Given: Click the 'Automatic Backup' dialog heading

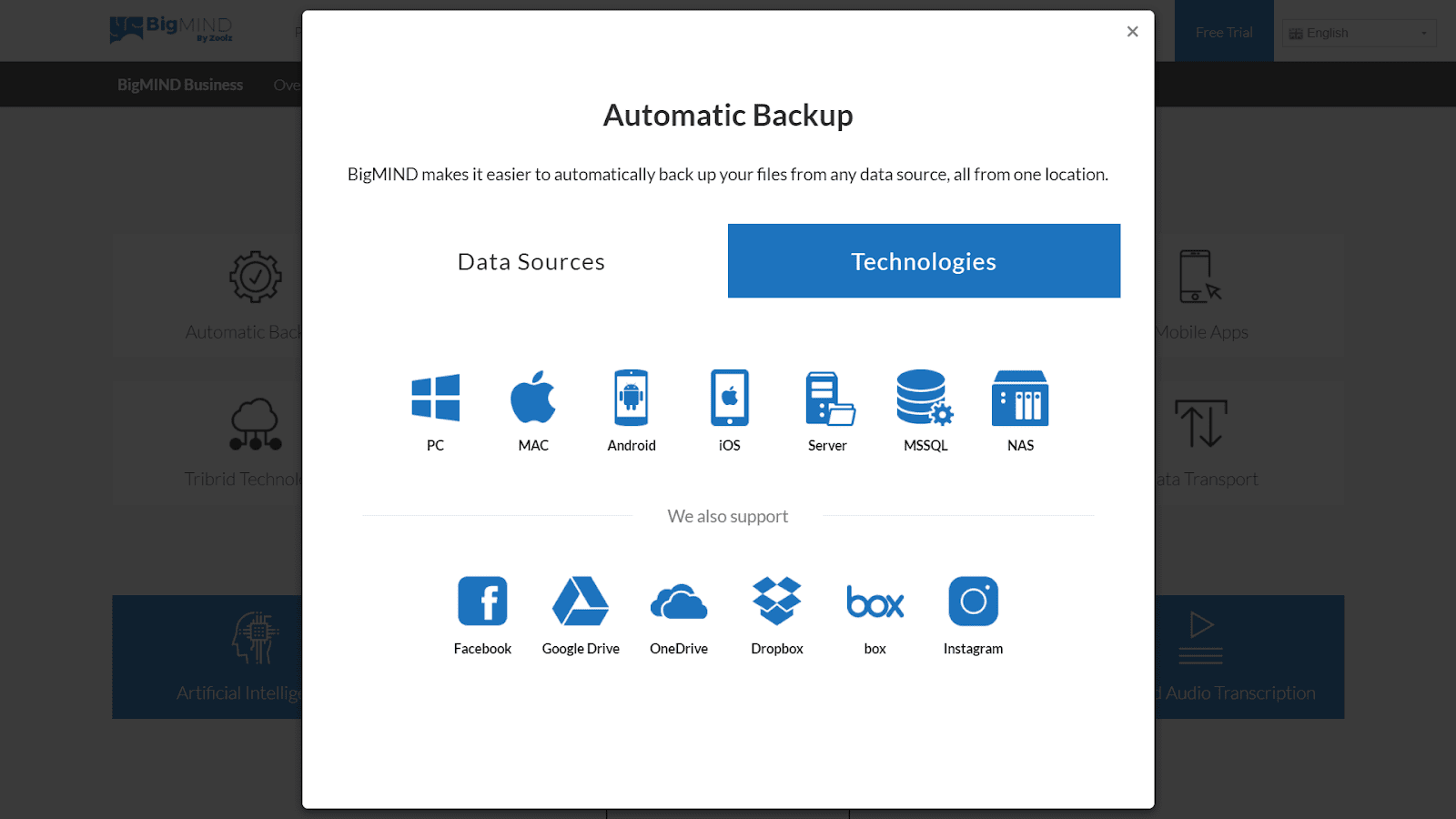Looking at the screenshot, I should pyautogui.click(x=728, y=116).
